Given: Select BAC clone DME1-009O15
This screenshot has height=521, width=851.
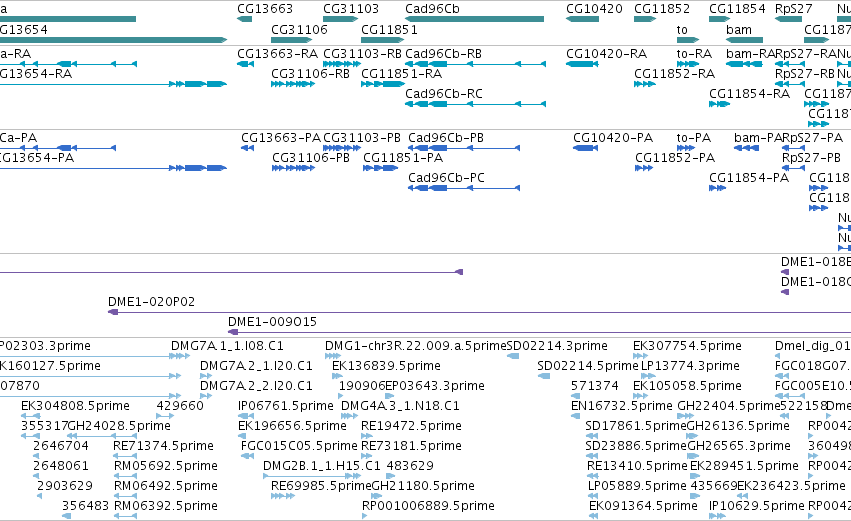Looking at the screenshot, I should [539, 332].
